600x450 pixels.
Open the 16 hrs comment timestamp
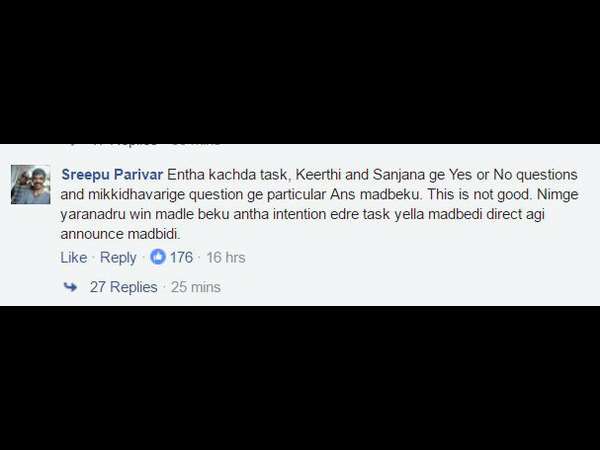pos(226,258)
